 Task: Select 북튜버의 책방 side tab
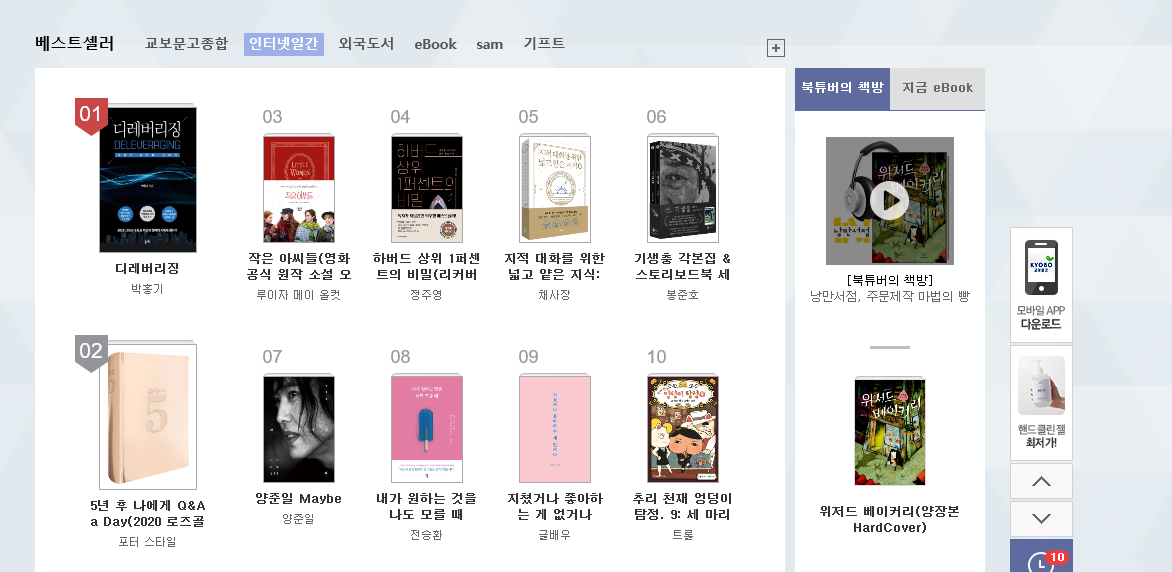click(842, 88)
